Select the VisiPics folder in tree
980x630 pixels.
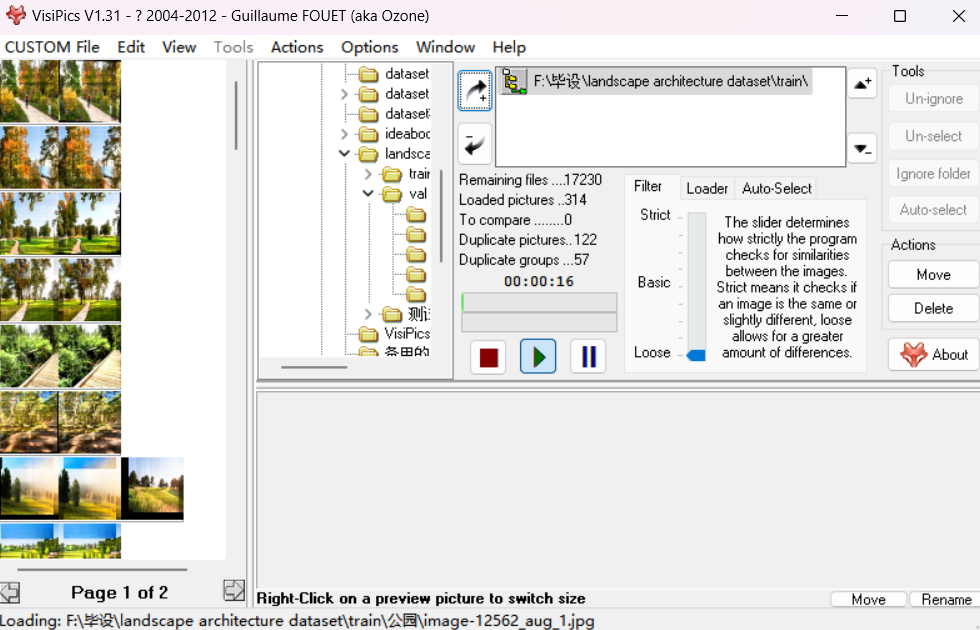coord(407,333)
